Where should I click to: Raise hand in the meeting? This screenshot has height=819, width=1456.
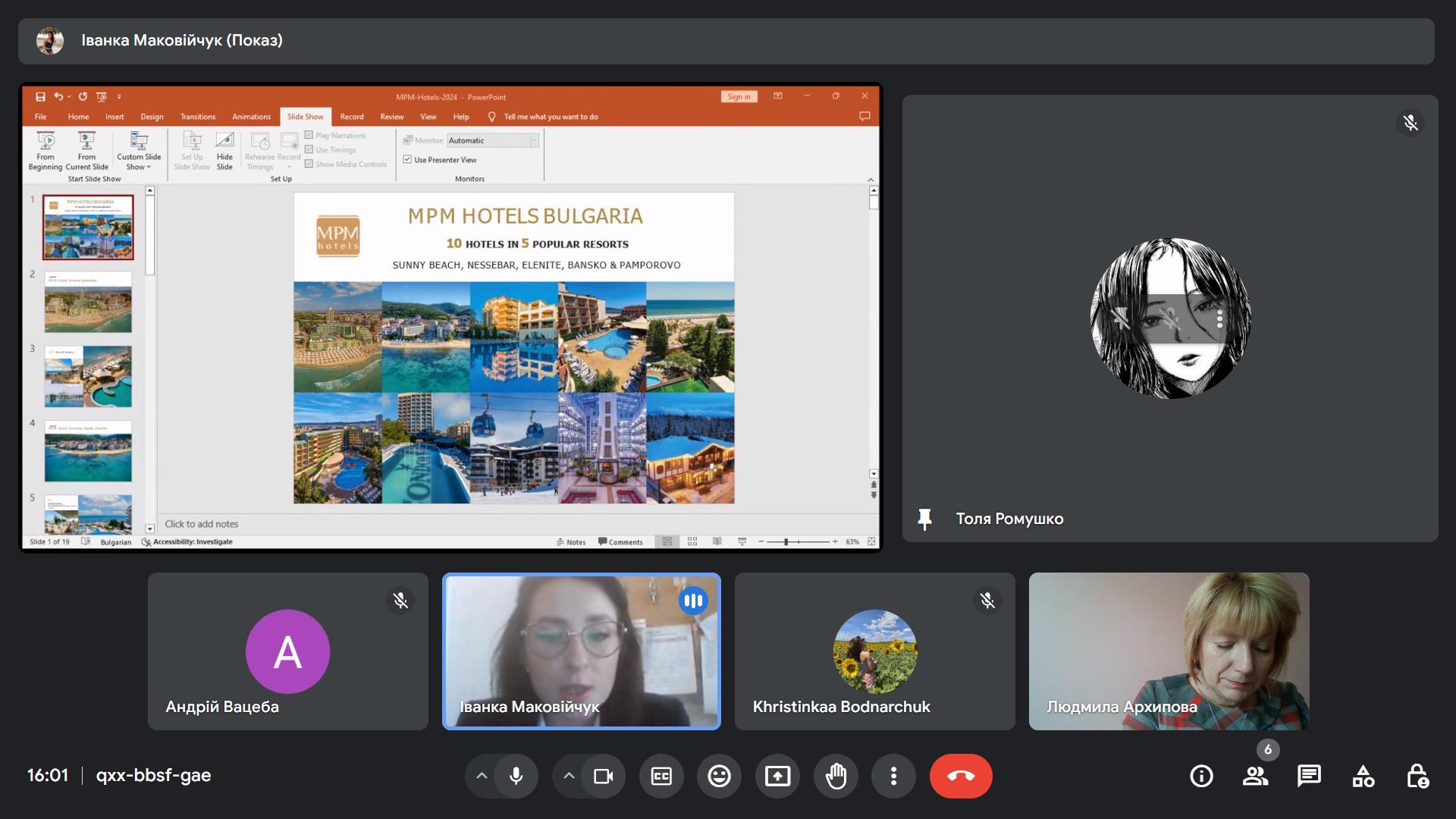[x=836, y=776]
